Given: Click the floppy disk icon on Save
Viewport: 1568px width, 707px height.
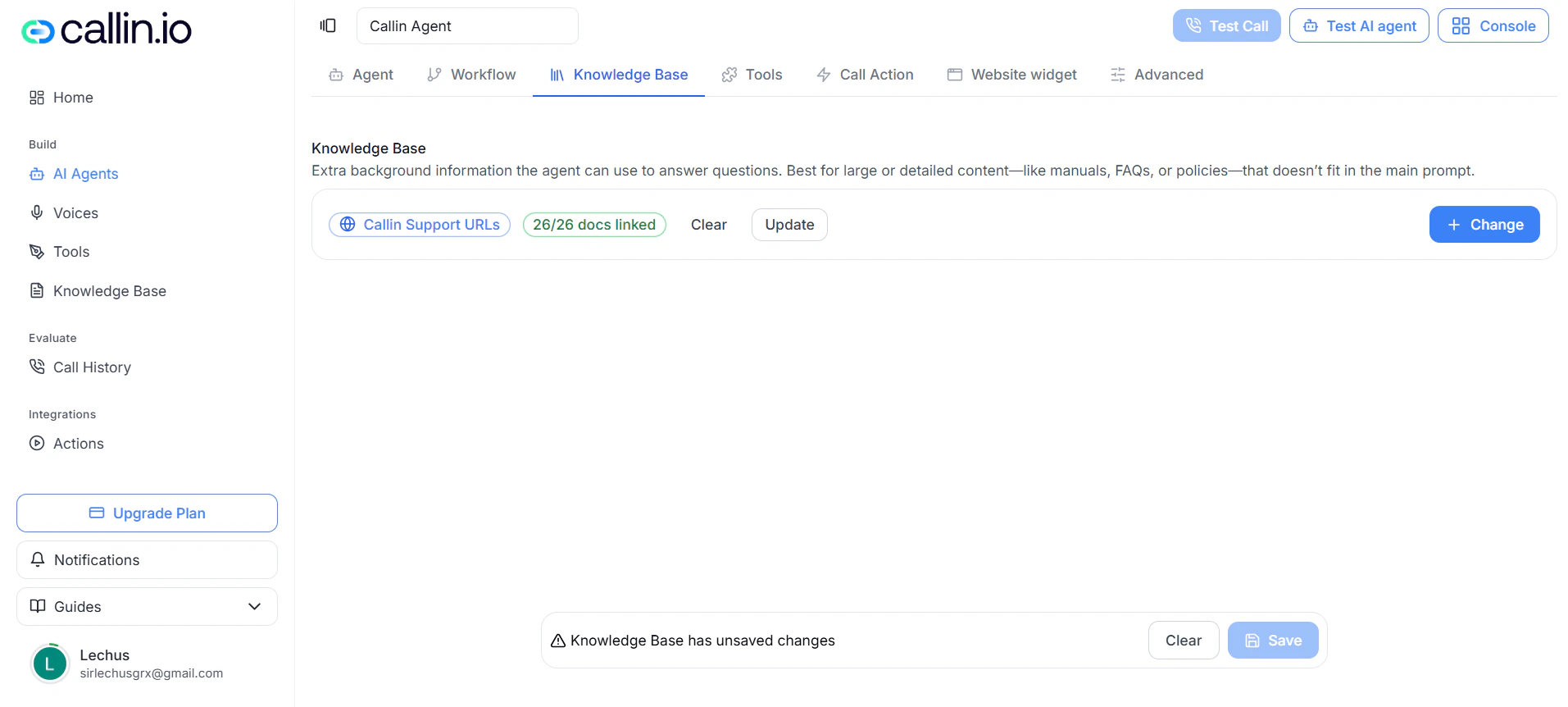Looking at the screenshot, I should click(x=1252, y=641).
